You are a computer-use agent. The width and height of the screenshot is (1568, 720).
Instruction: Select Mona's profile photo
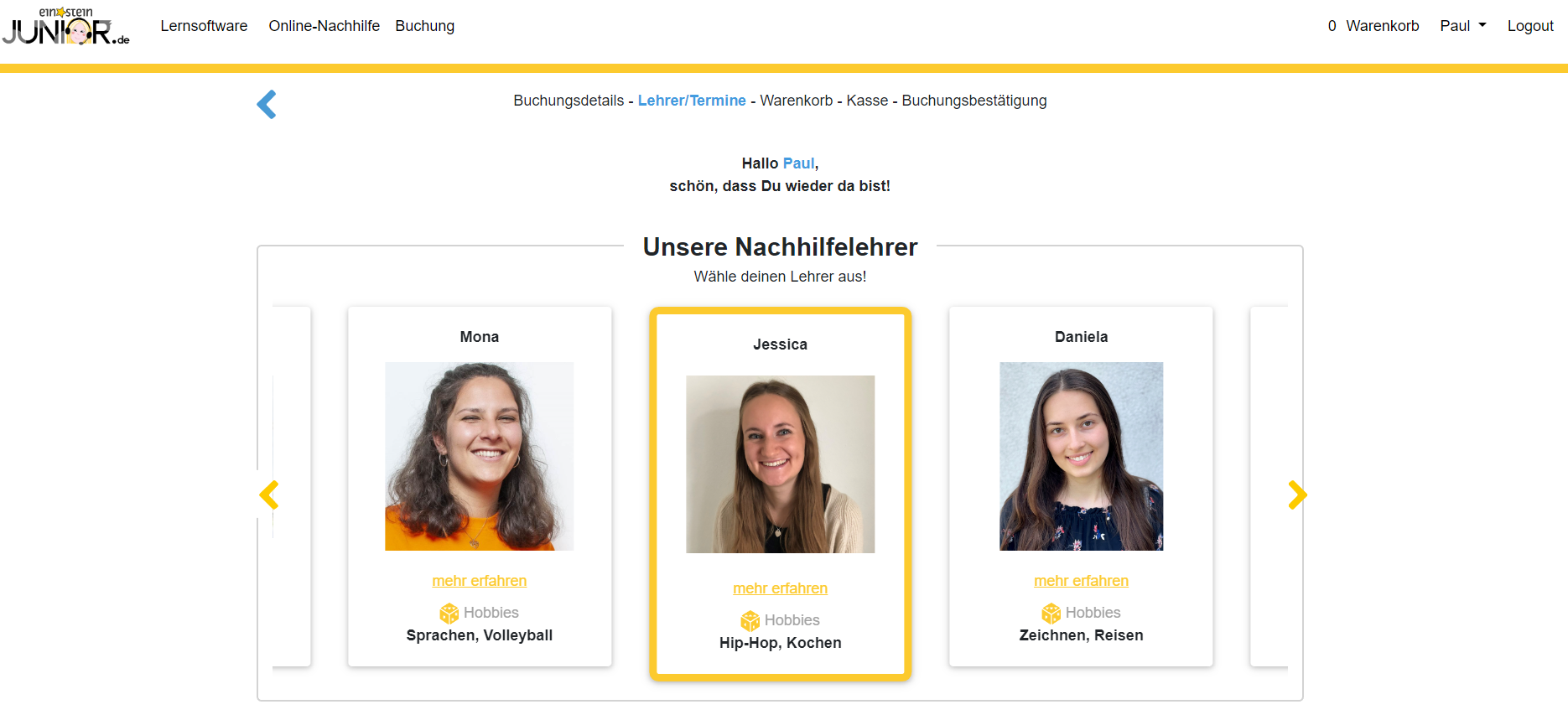[x=480, y=456]
